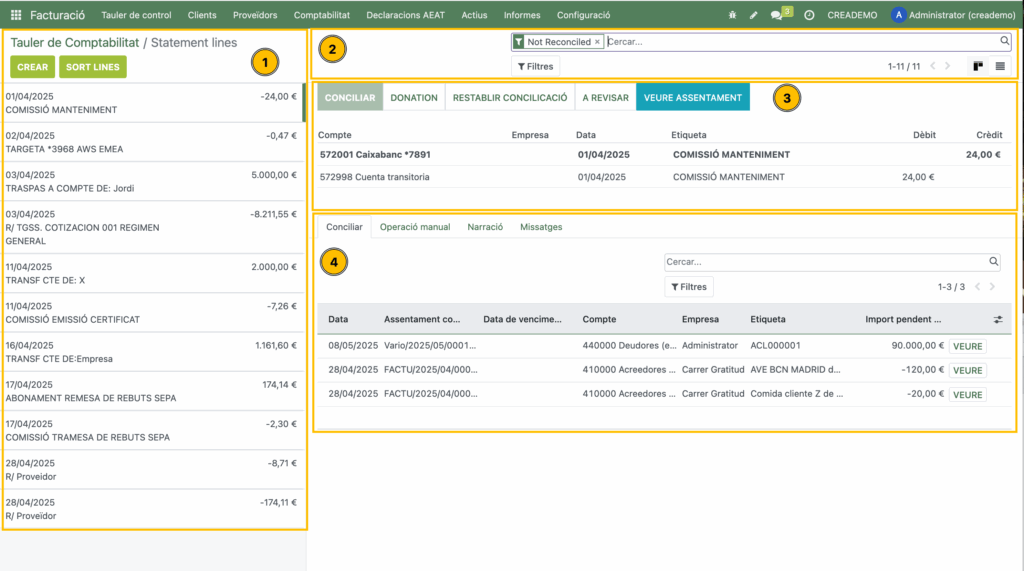Open the apps grid menu icon

16,15
